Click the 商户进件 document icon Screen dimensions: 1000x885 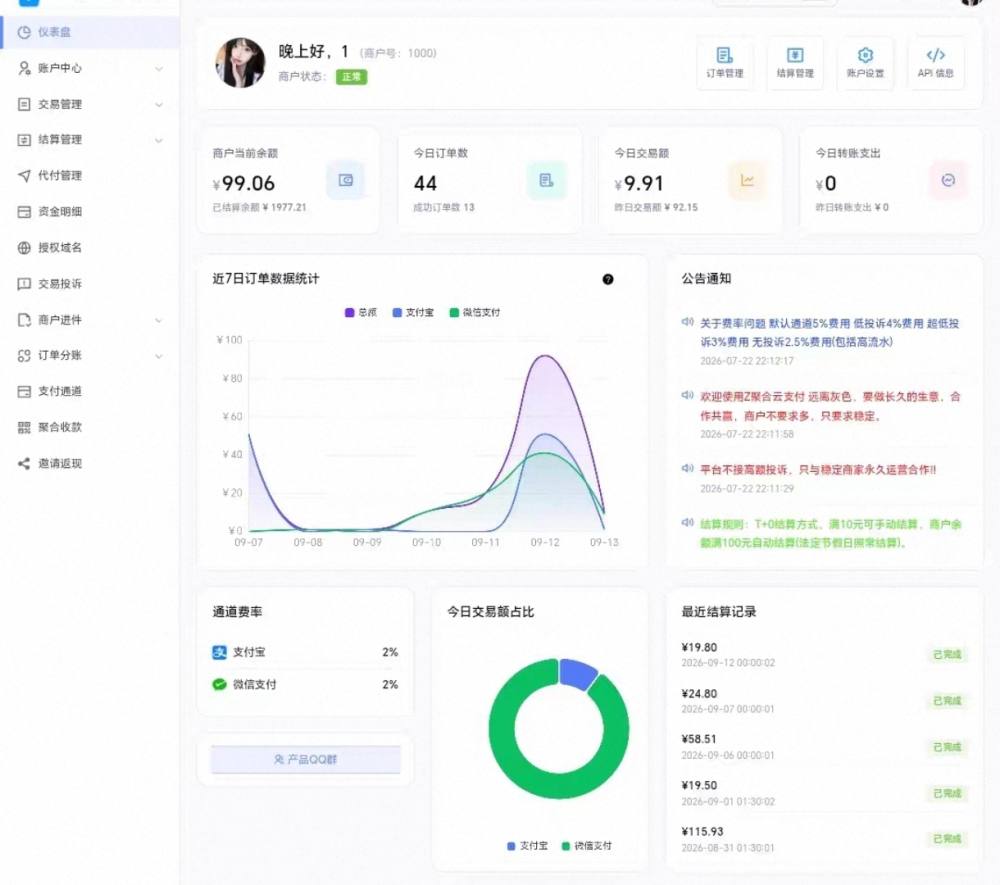24,320
